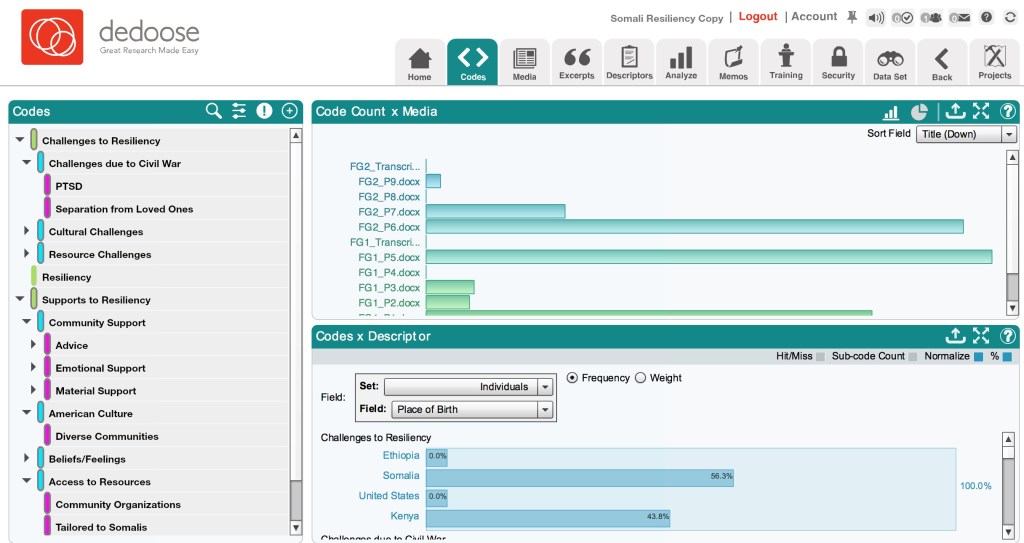
Task: Switch to the Analyze tab
Action: click(x=681, y=62)
